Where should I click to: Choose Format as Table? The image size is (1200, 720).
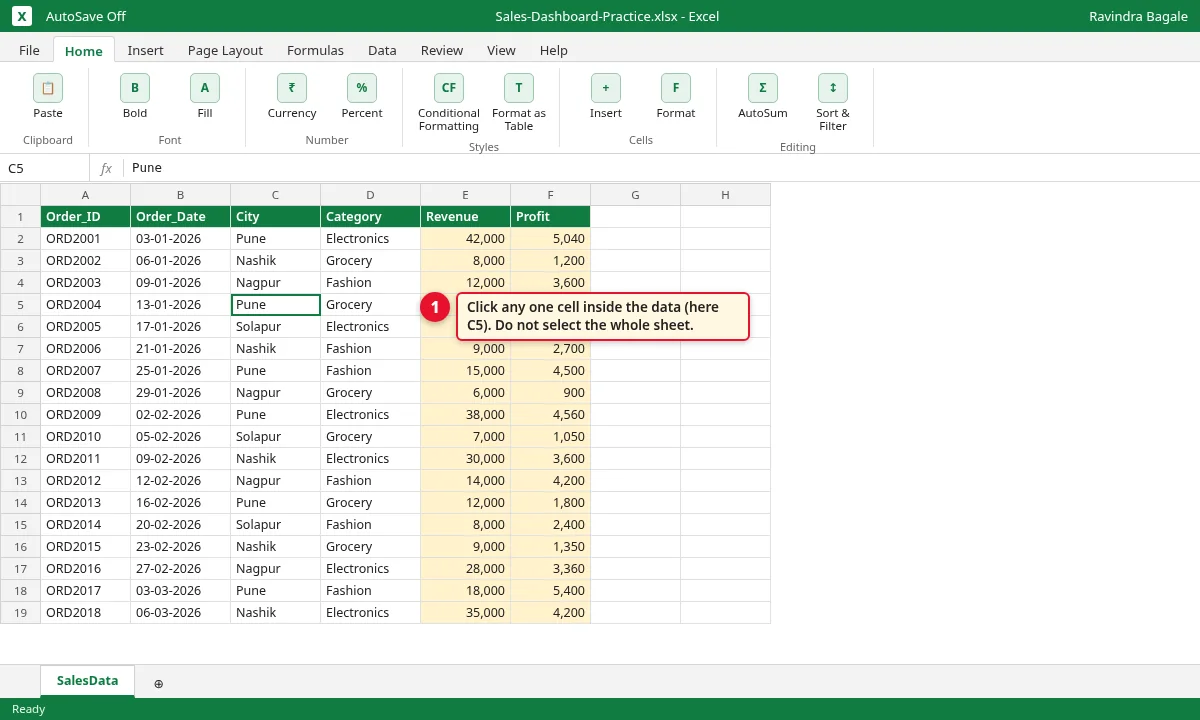pyautogui.click(x=519, y=88)
